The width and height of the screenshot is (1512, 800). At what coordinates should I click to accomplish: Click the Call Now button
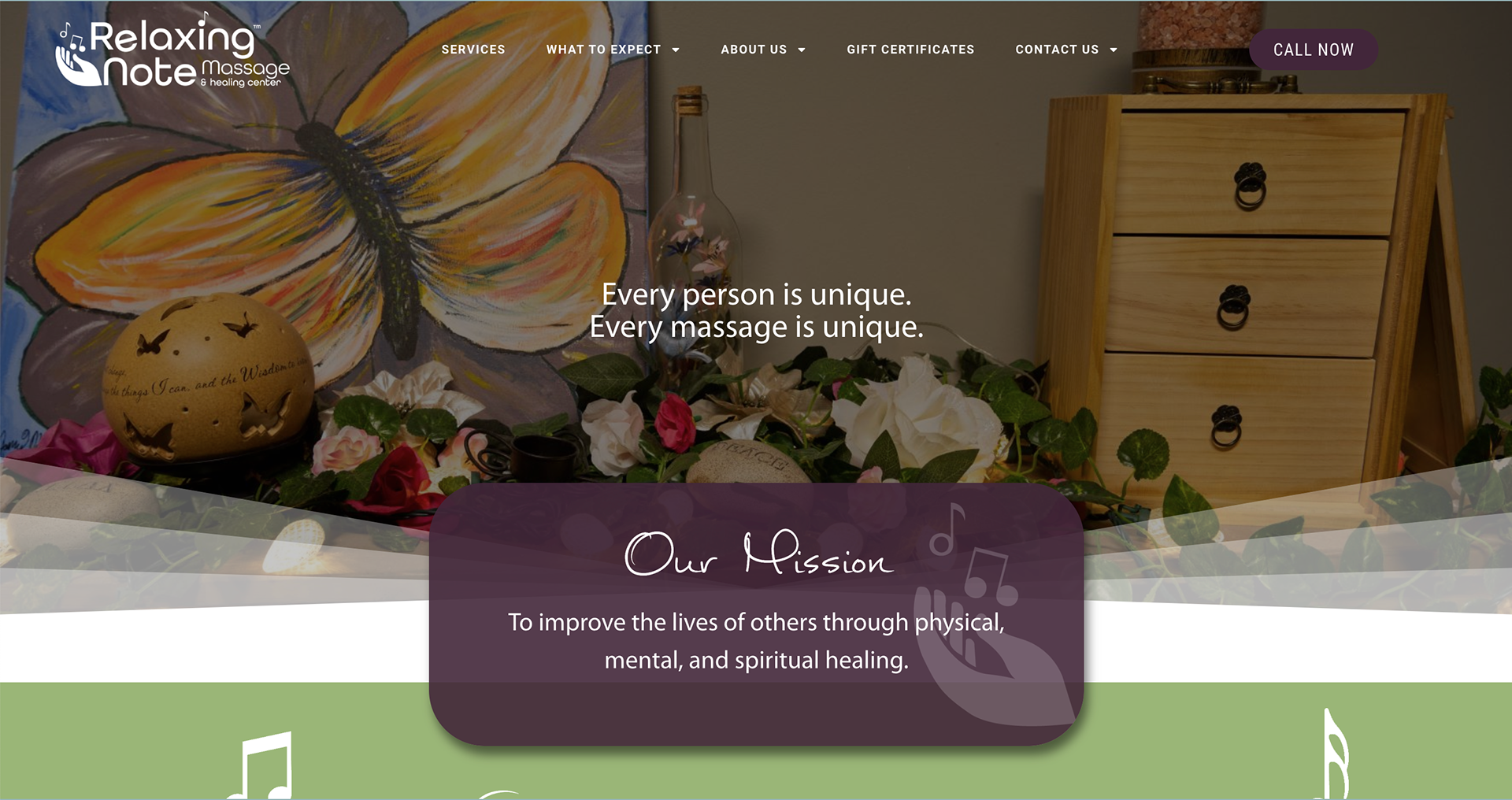tap(1314, 50)
